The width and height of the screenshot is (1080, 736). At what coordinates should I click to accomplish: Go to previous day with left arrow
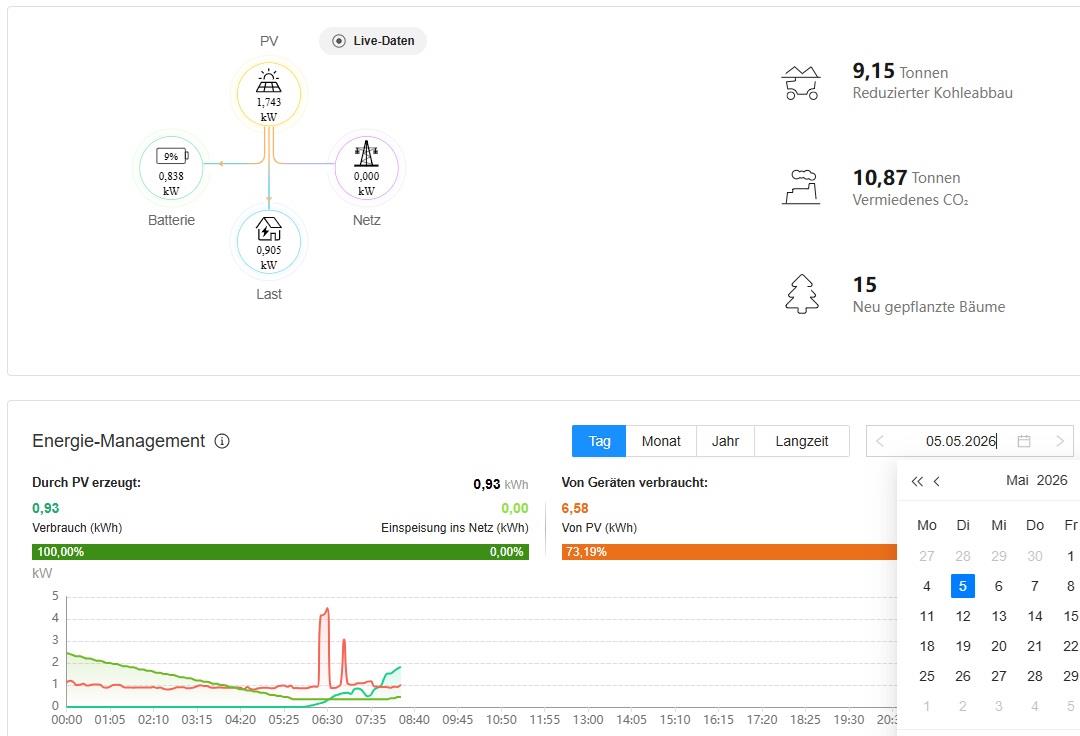880,441
